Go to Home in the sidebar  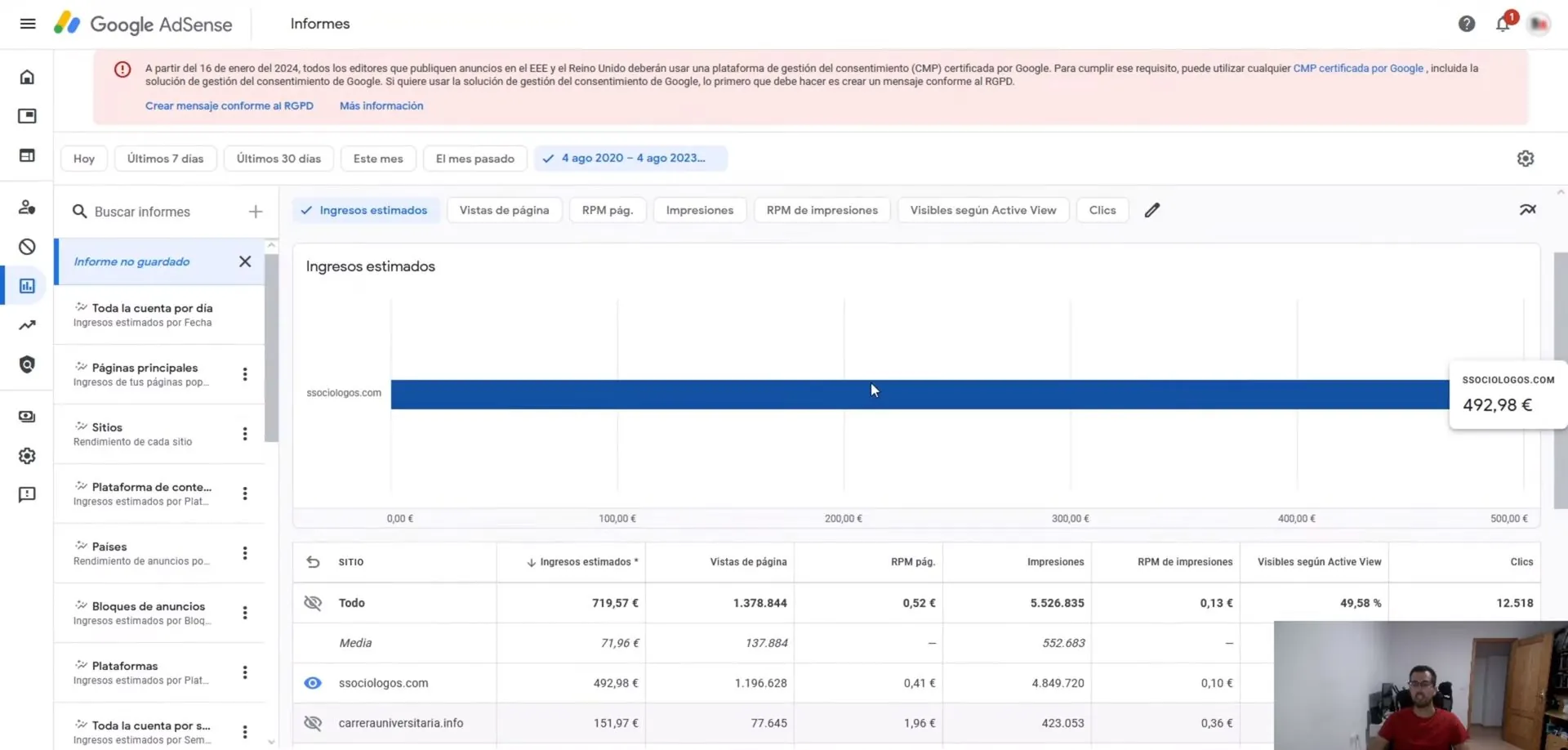coord(27,77)
